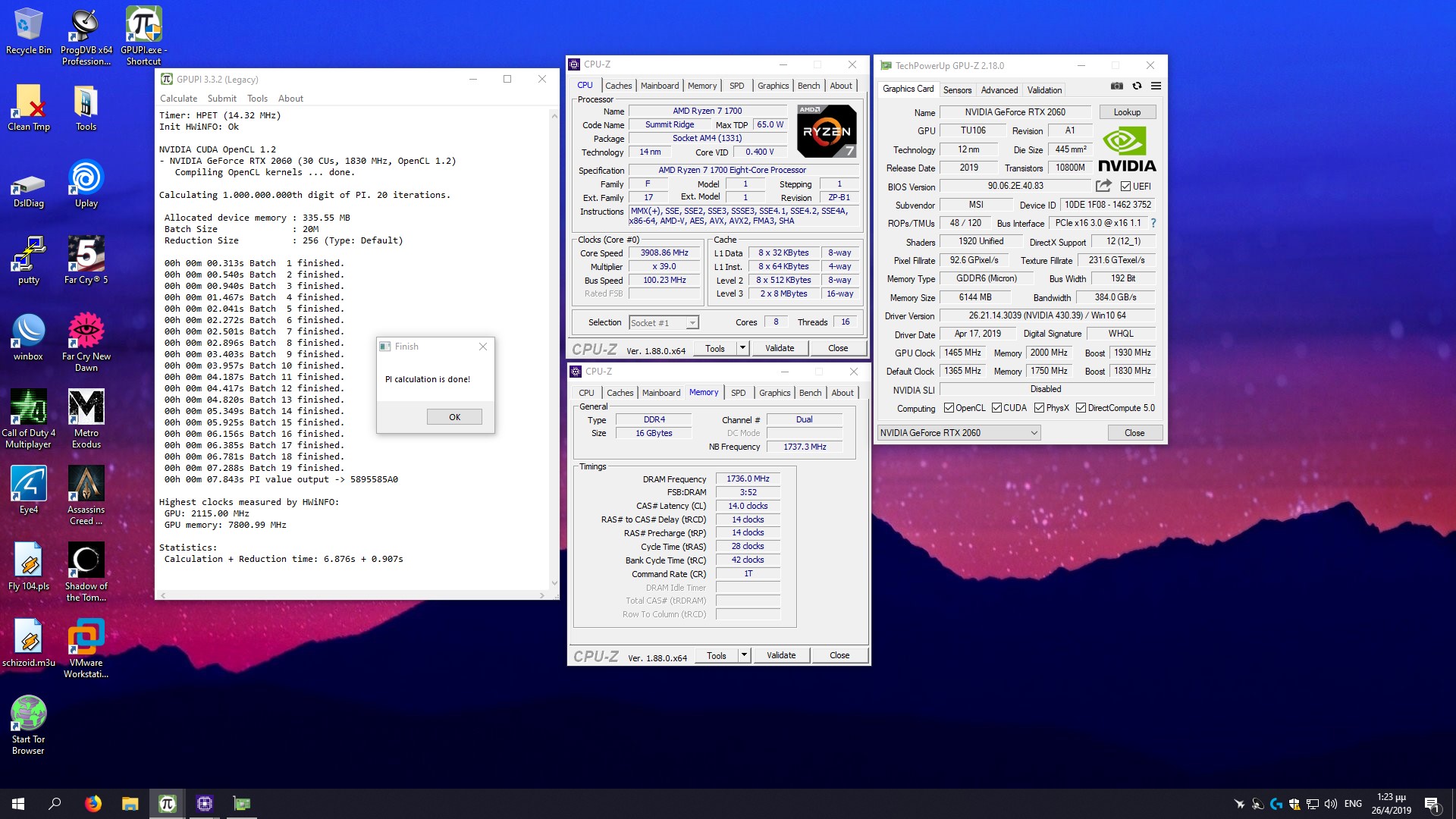
Task: Click Tools button in upper CPU-Z
Action: pyautogui.click(x=715, y=348)
